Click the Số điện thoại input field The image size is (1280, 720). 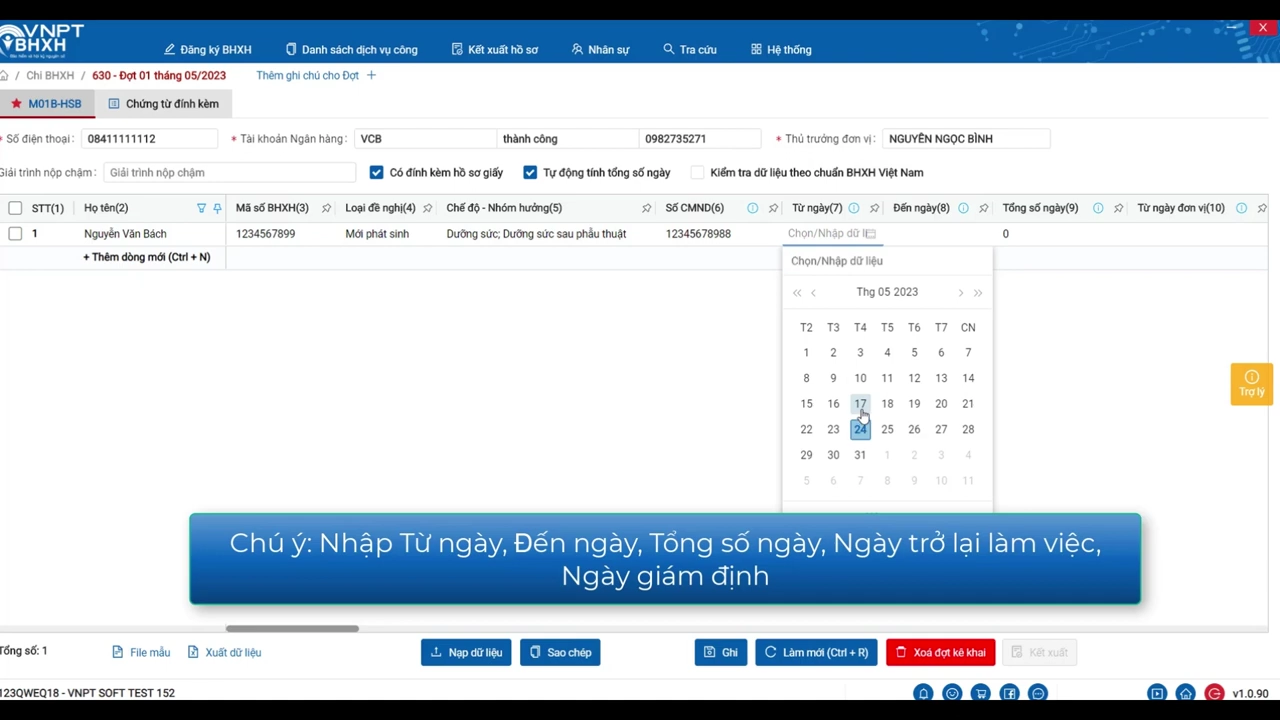pyautogui.click(x=149, y=139)
